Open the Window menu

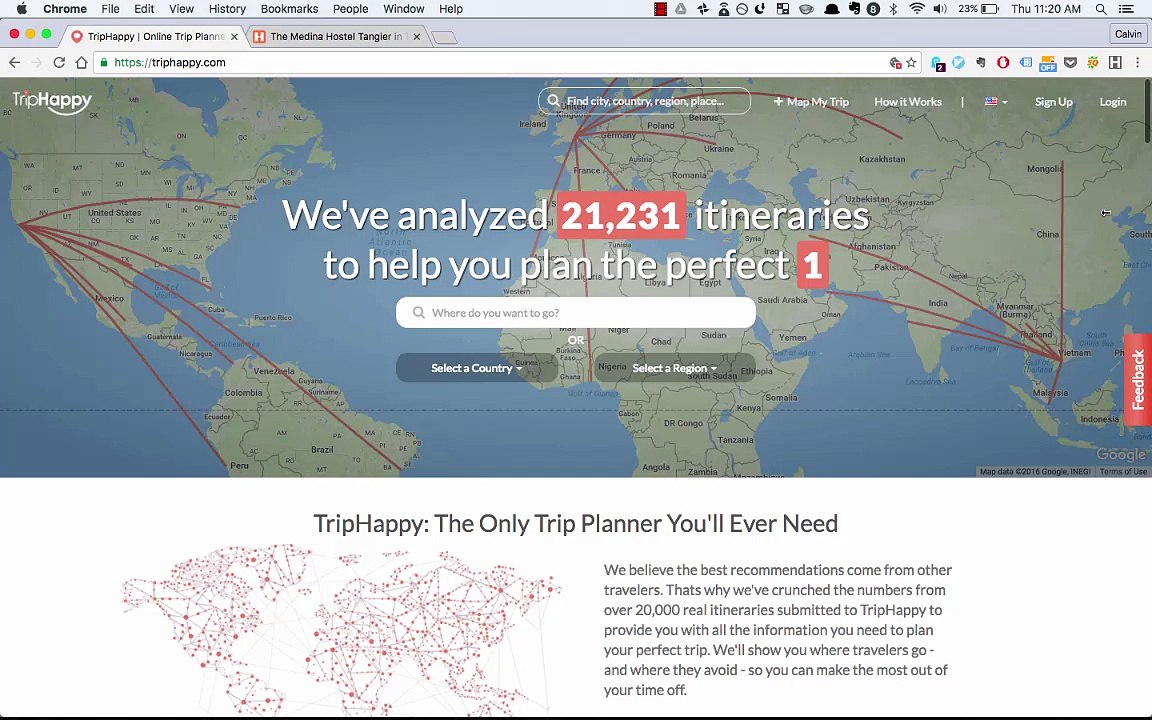403,9
